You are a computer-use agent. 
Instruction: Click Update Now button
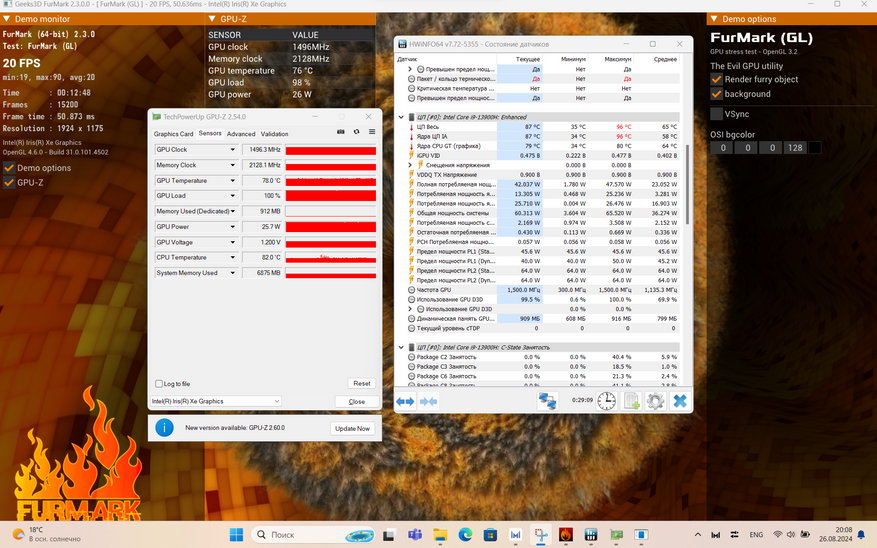(x=352, y=428)
